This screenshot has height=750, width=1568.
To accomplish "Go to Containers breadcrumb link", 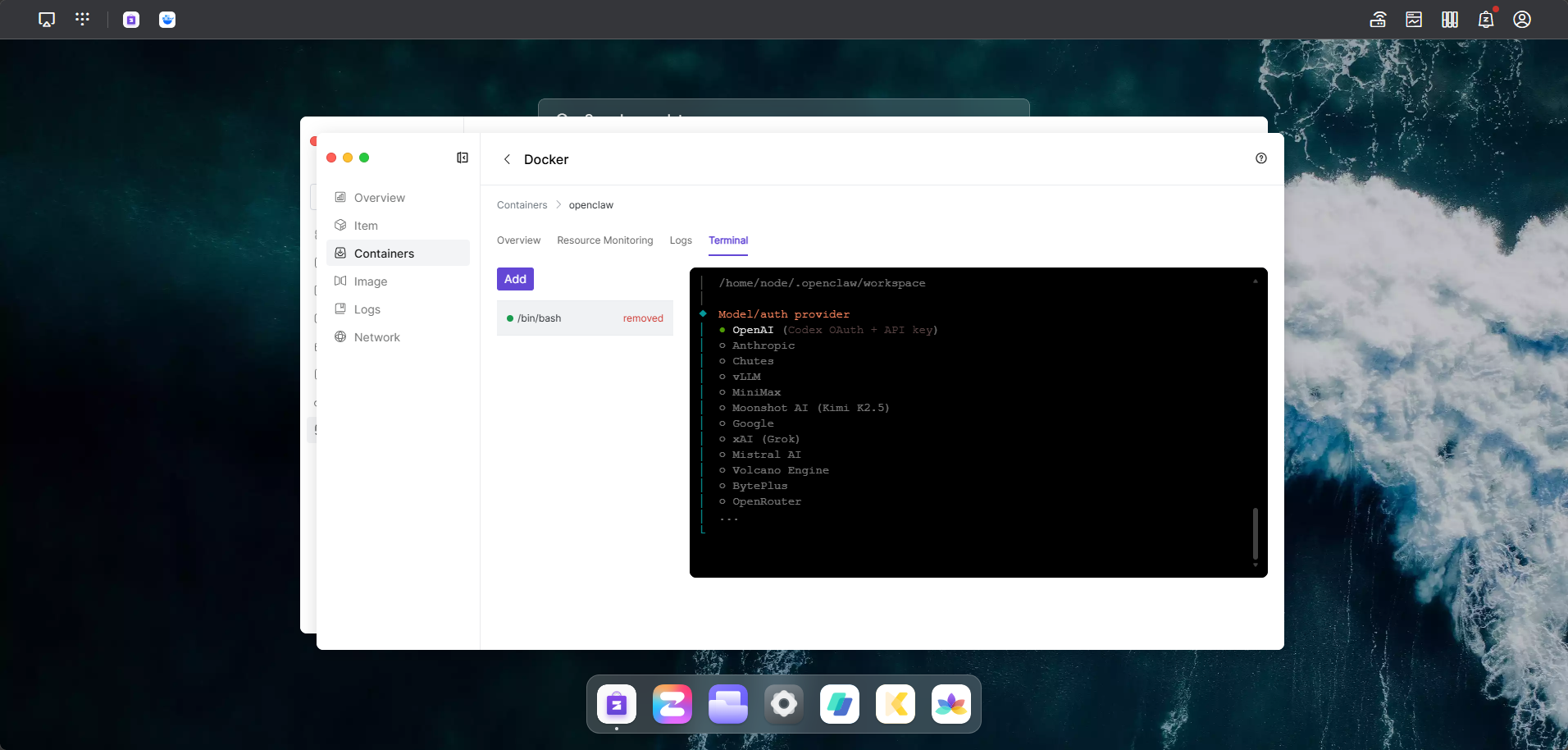I will pos(522,205).
